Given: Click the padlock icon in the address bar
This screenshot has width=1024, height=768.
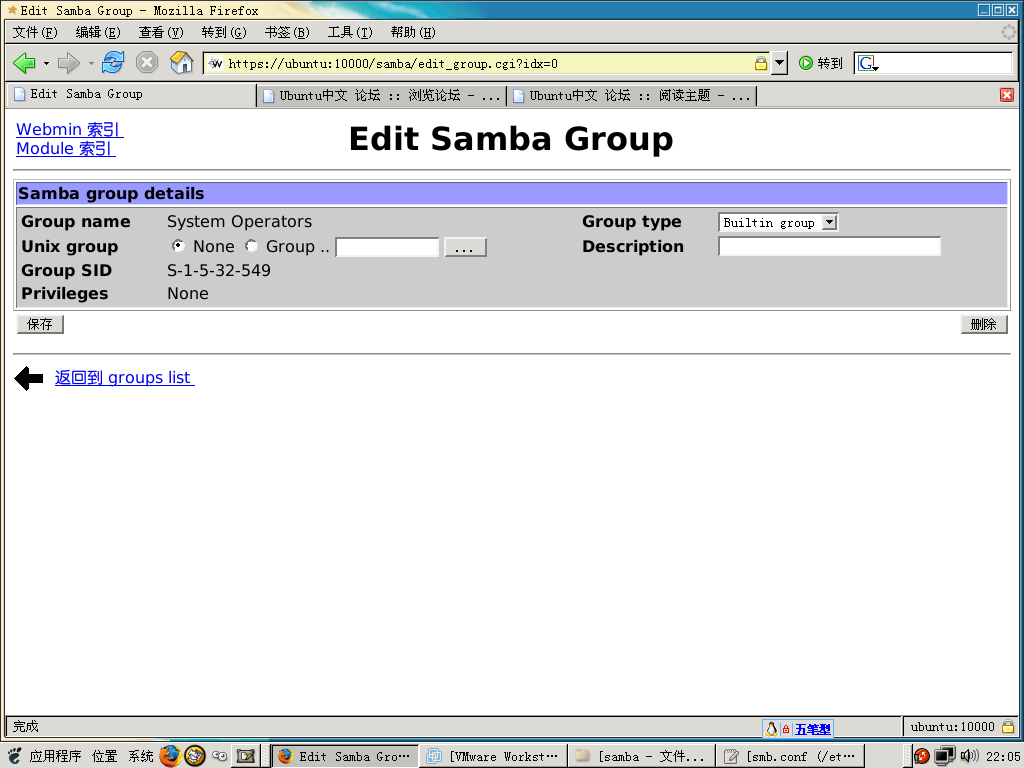Looking at the screenshot, I should [x=760, y=63].
